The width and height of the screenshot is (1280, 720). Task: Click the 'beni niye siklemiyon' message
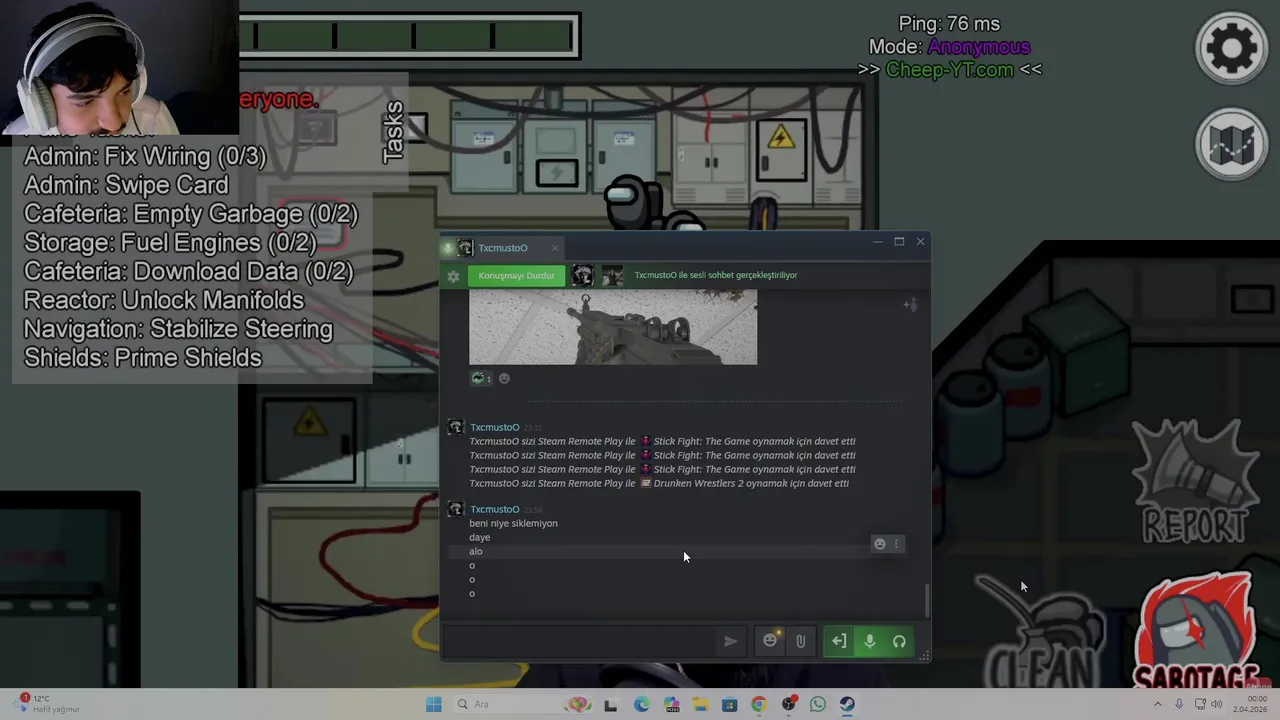pyautogui.click(x=513, y=523)
